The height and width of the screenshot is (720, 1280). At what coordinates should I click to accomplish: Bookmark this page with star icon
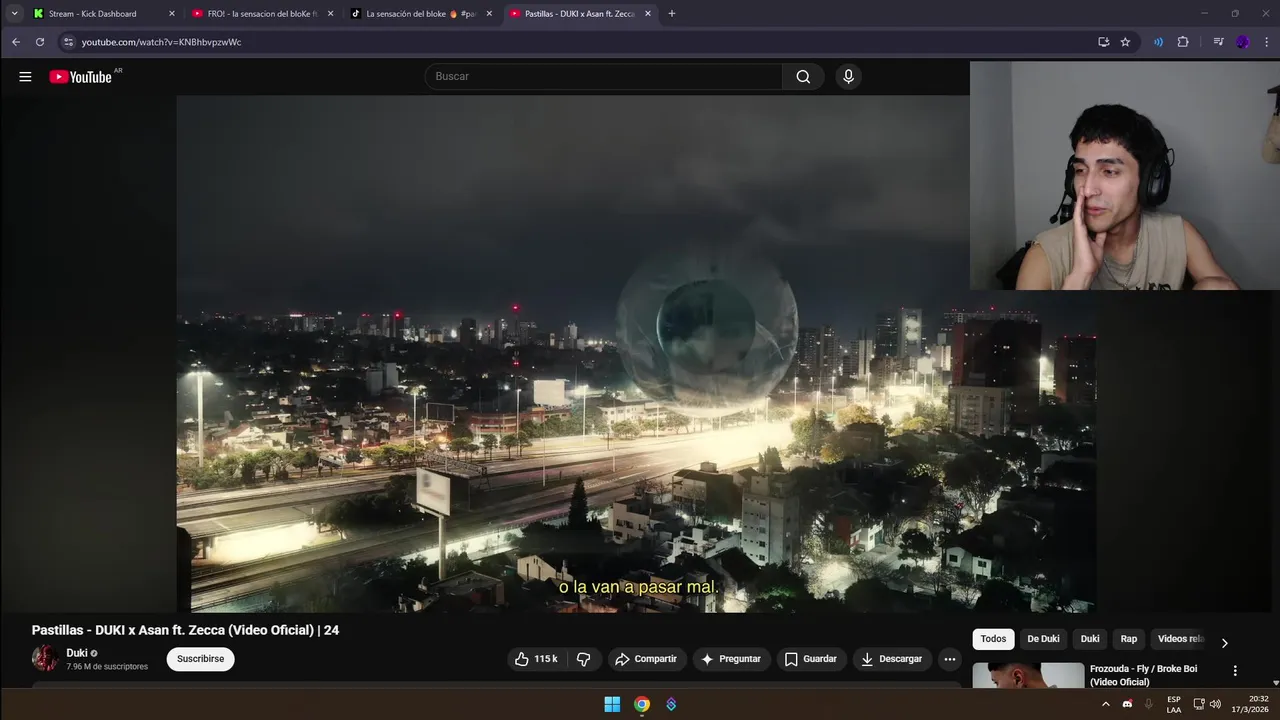coord(1125,42)
